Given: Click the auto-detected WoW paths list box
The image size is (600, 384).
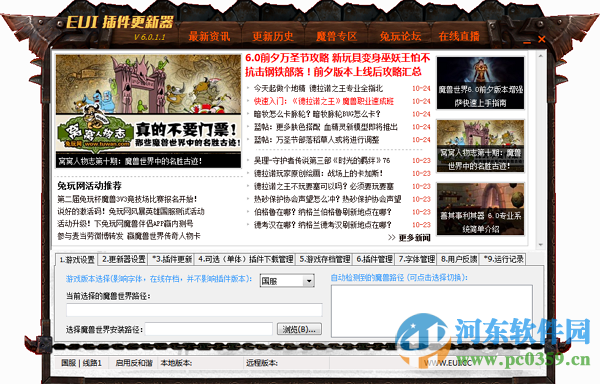Looking at the screenshot, I should pyautogui.click(x=432, y=311).
